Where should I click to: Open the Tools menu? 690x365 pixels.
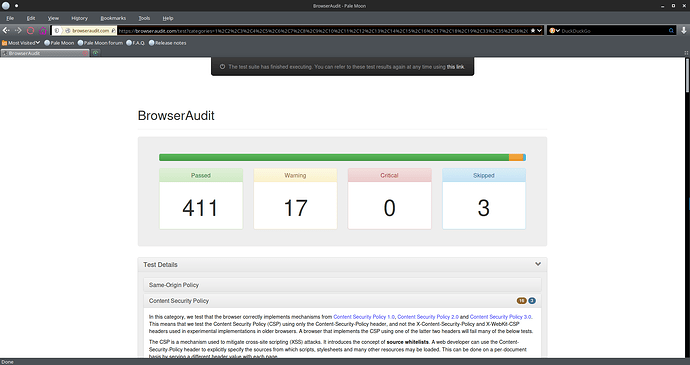144,18
